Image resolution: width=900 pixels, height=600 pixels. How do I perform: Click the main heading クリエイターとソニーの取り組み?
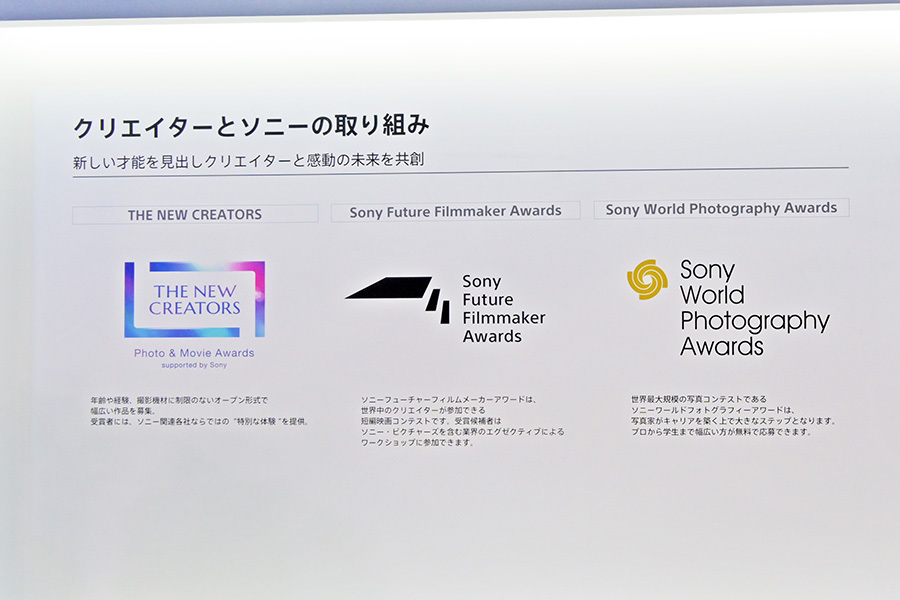coord(251,127)
